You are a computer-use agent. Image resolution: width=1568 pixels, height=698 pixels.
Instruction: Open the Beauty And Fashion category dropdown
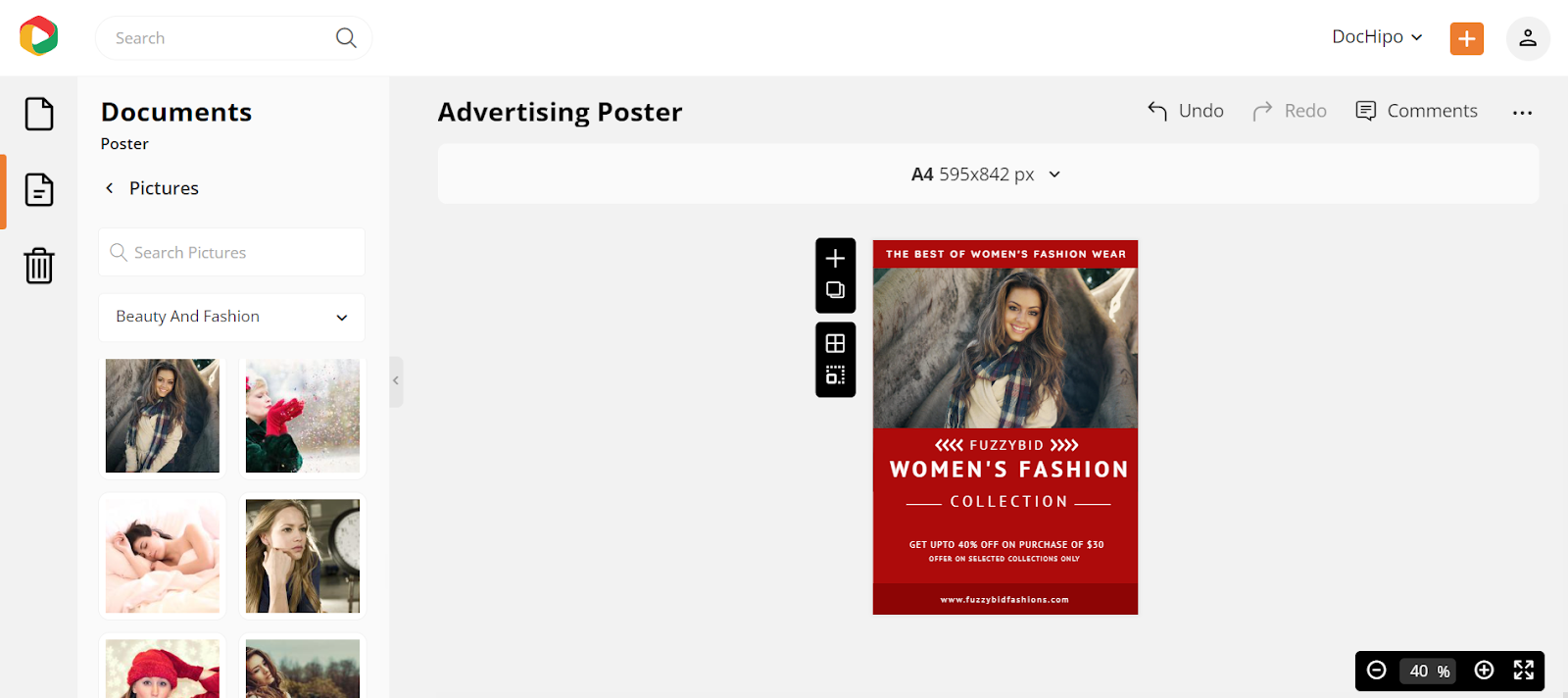tap(231, 318)
